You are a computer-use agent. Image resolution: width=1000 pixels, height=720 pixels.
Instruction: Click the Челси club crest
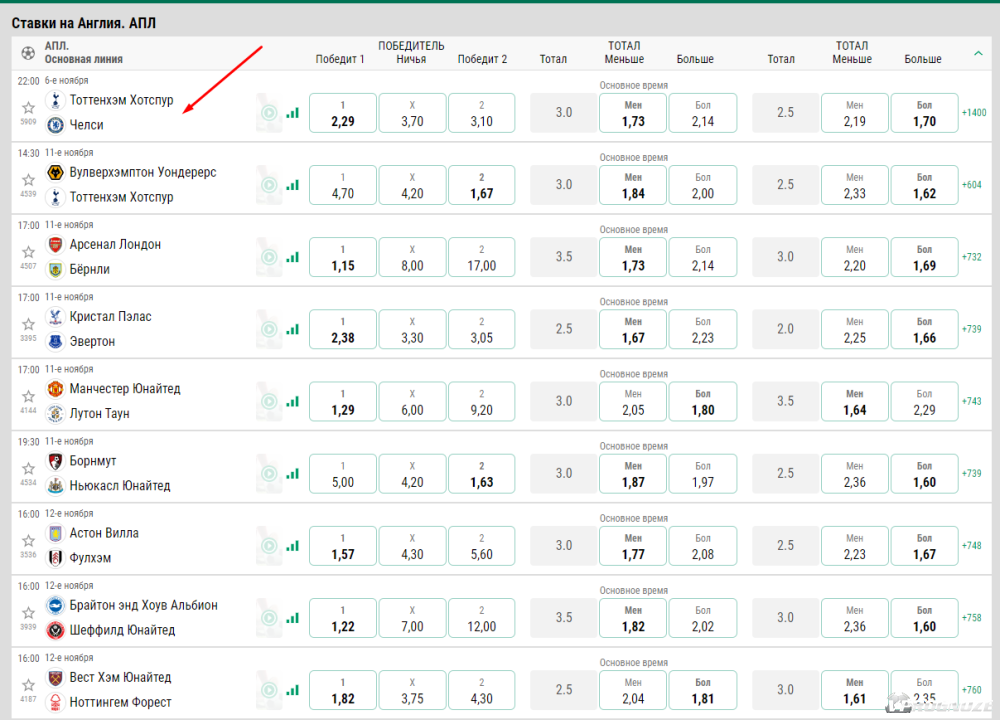coord(55,125)
